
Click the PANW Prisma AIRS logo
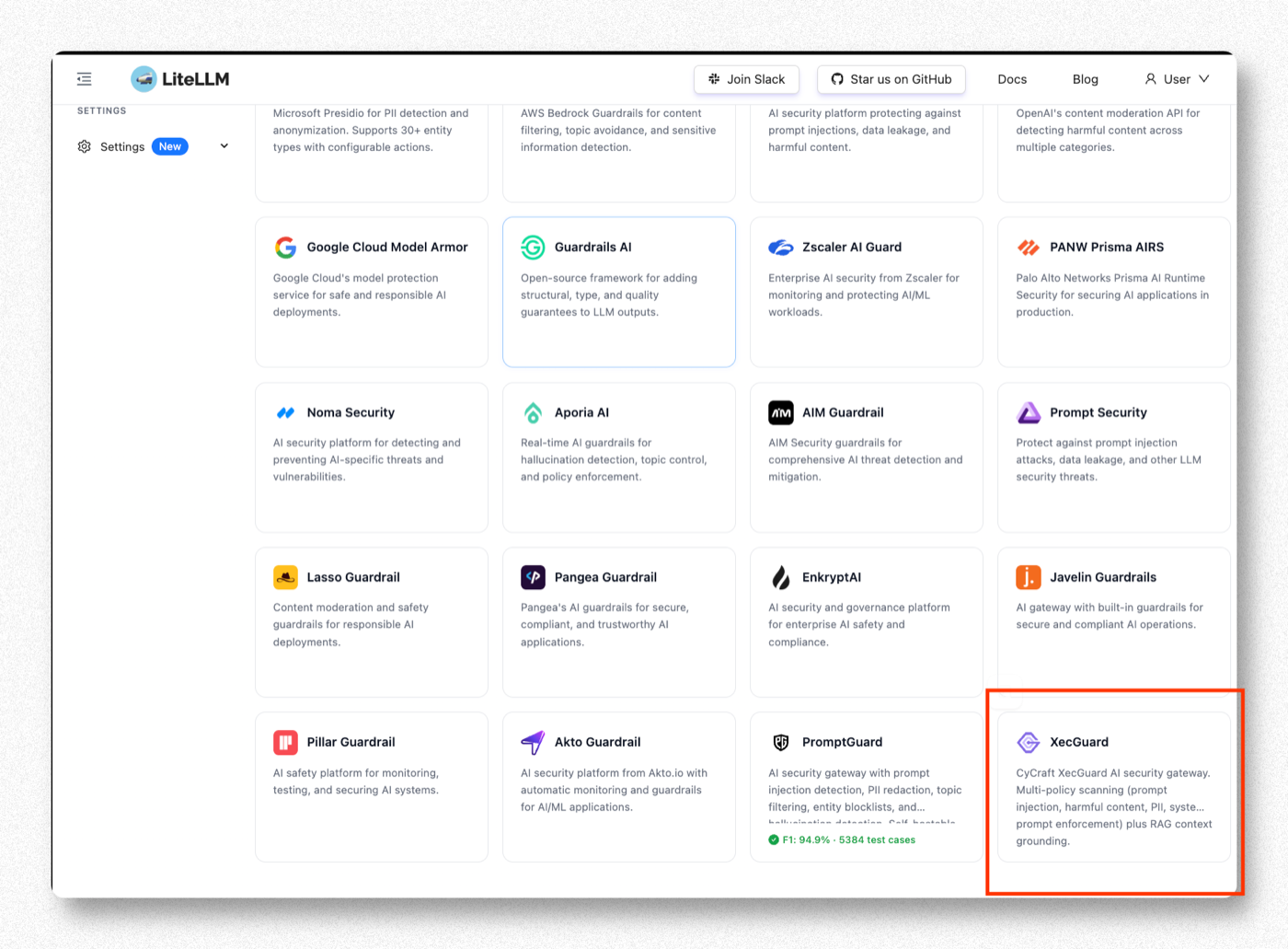(1029, 248)
